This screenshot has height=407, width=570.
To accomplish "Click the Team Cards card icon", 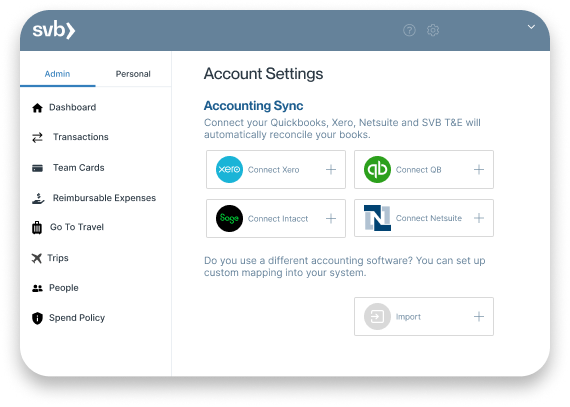I will coord(37,168).
